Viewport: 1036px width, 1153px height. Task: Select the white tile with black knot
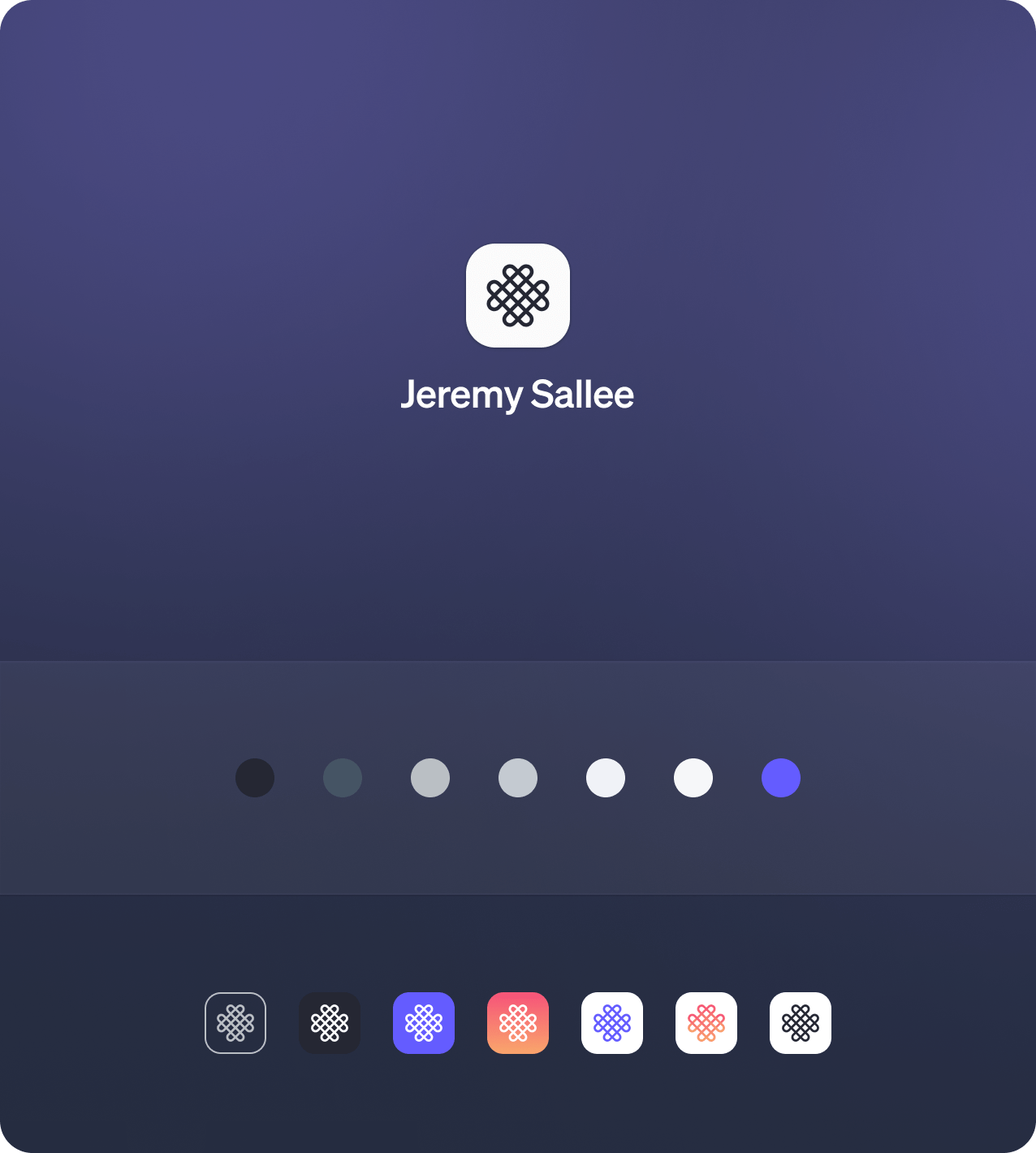coord(801,1023)
